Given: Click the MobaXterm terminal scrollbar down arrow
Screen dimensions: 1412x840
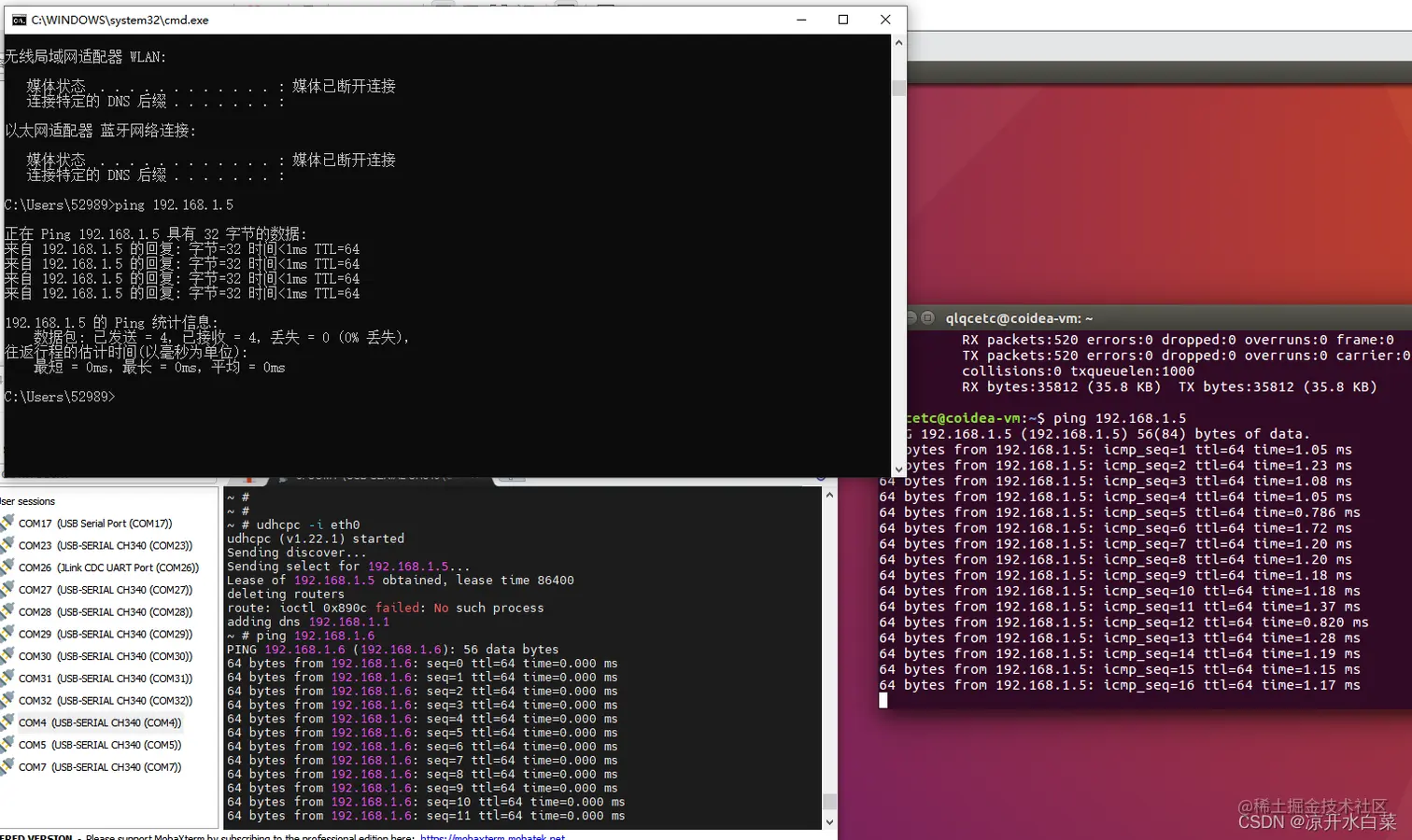Looking at the screenshot, I should 829,822.
